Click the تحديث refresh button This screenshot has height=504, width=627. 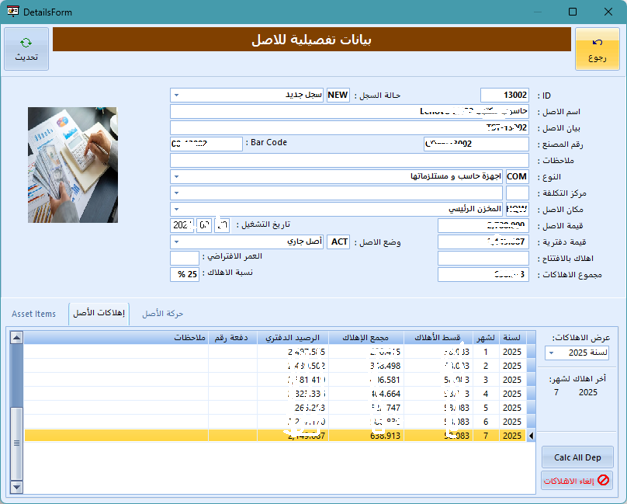point(26,49)
